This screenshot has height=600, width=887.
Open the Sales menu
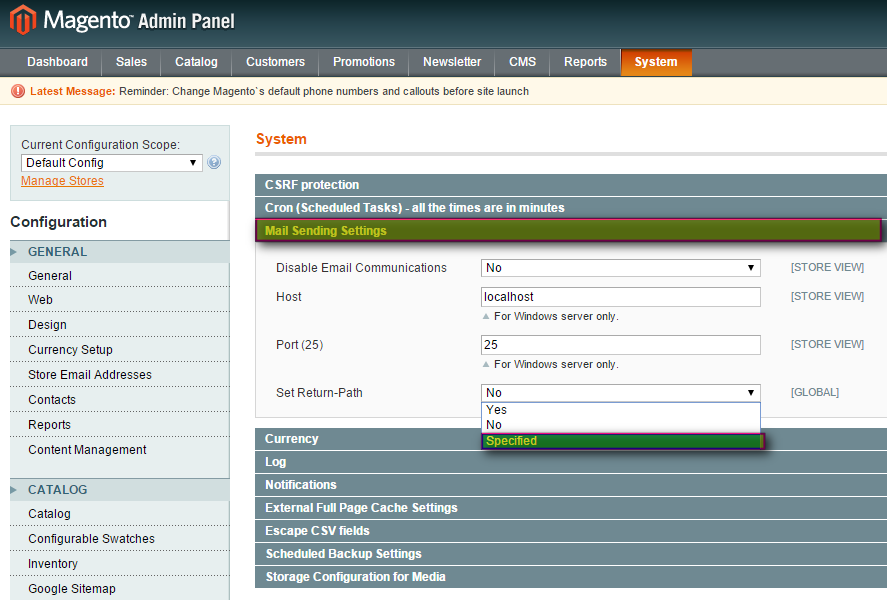131,62
